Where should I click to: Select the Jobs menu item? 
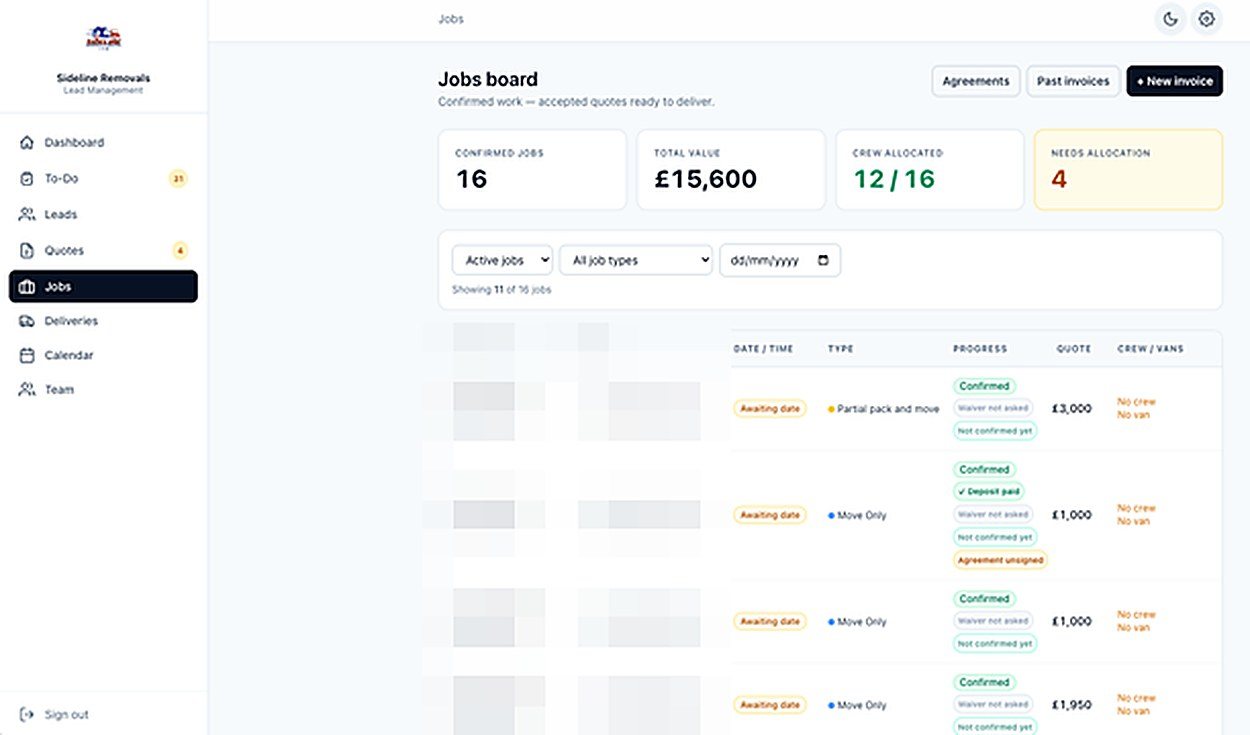103,287
